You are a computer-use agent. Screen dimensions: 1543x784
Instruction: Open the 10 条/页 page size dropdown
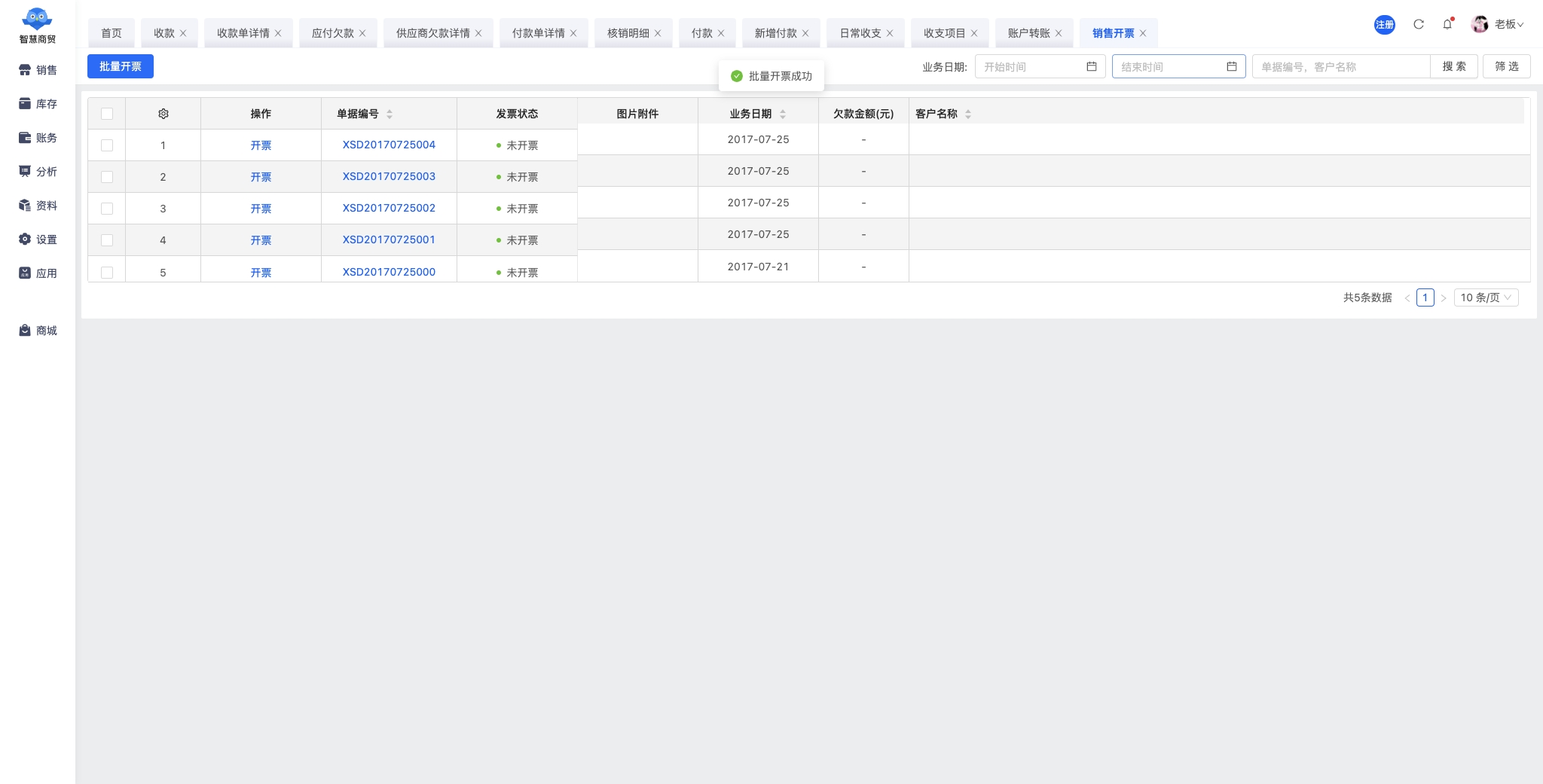pyautogui.click(x=1486, y=297)
